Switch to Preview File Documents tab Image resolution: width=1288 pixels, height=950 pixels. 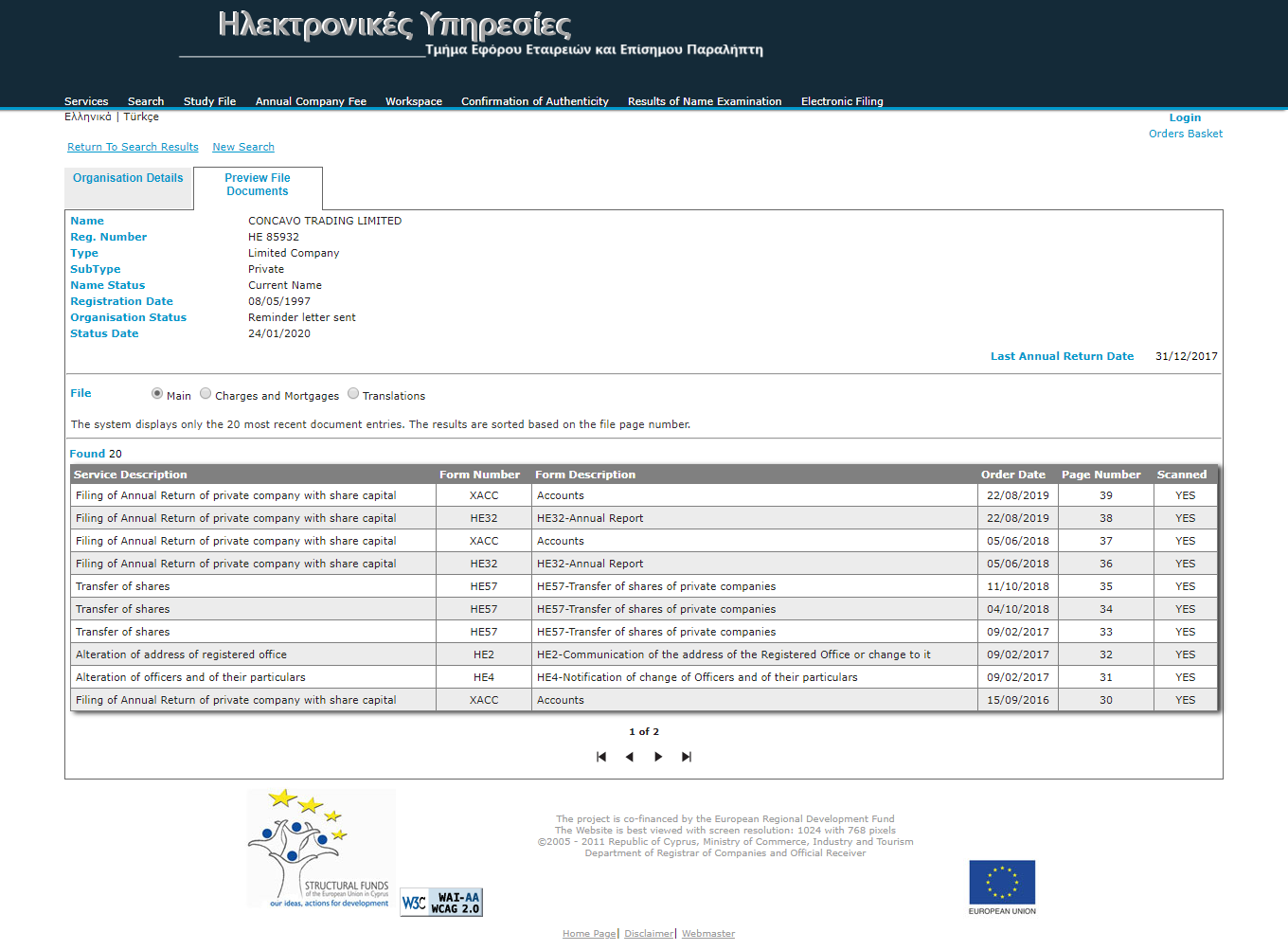point(258,185)
